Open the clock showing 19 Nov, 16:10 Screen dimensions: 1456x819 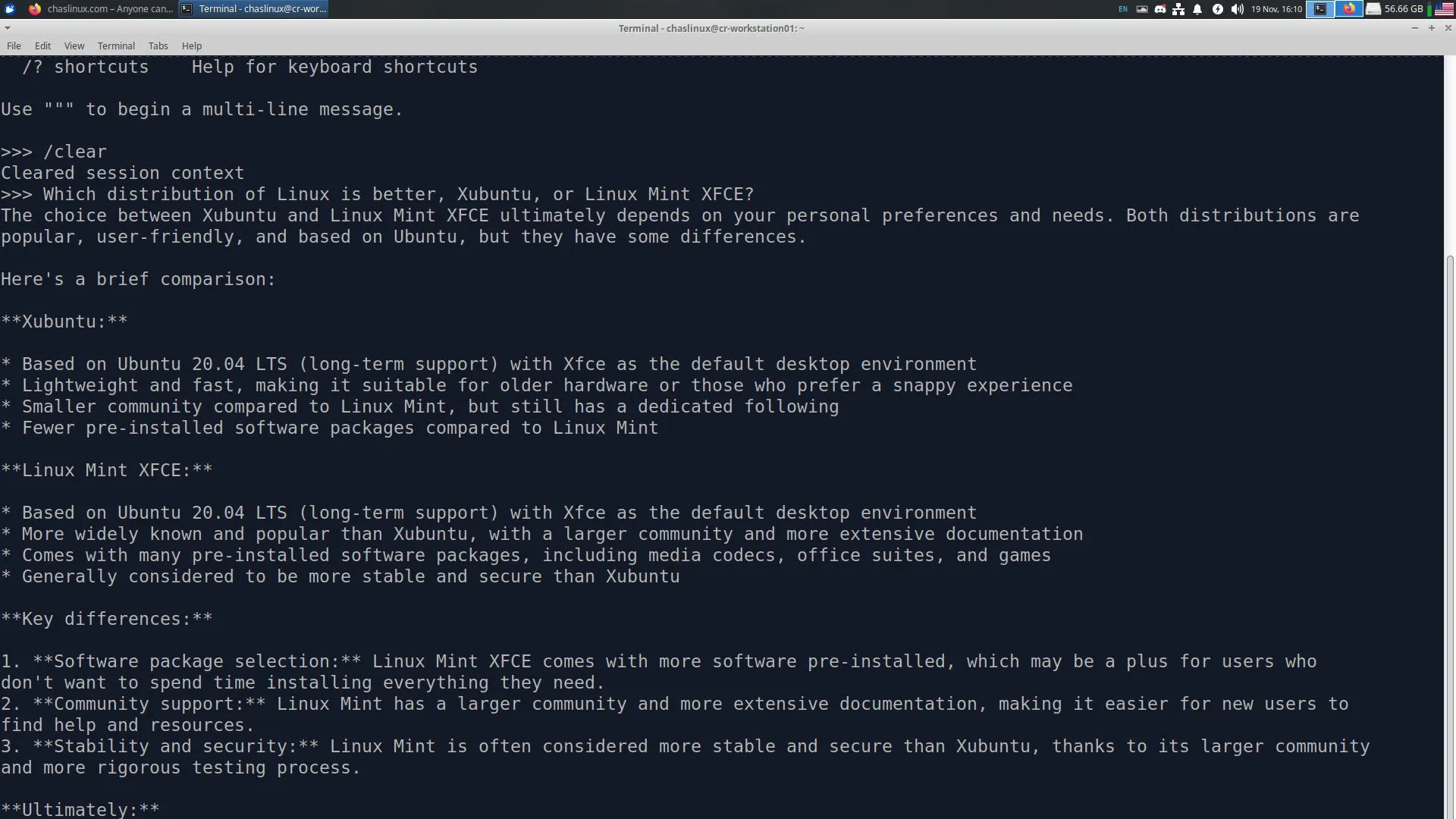tap(1276, 9)
